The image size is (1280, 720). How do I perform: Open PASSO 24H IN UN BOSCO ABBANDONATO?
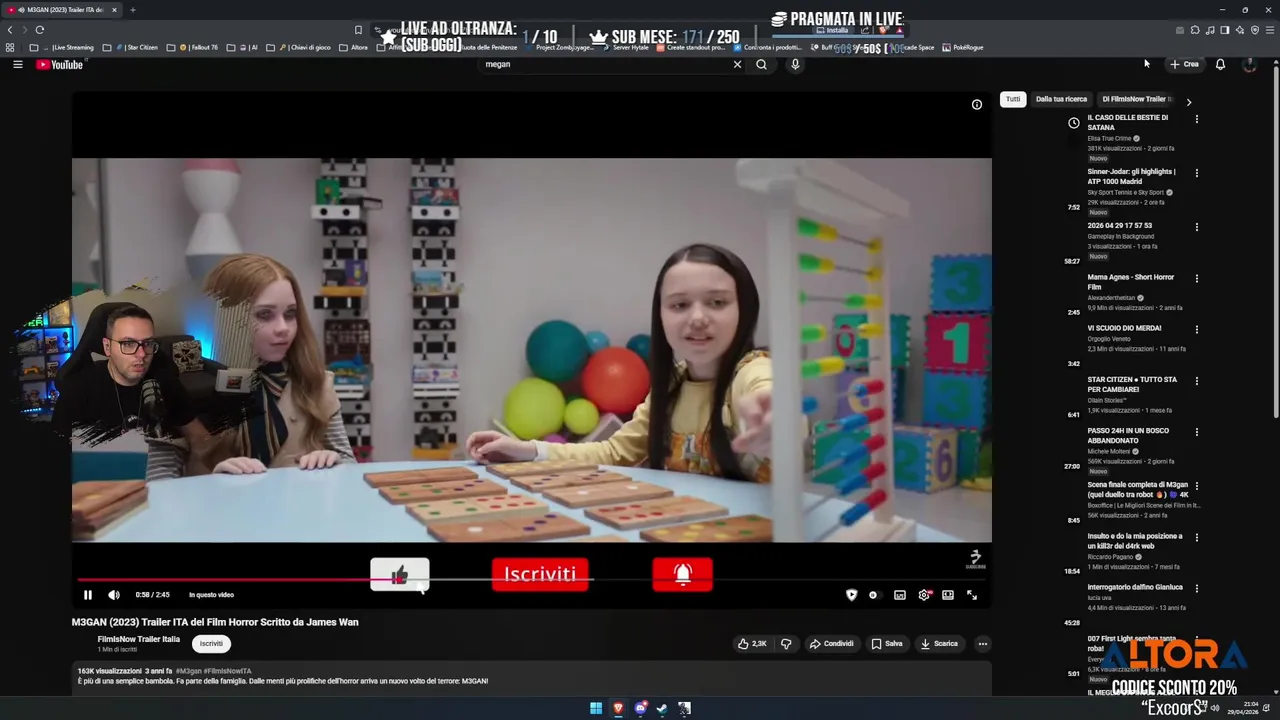click(x=1128, y=436)
